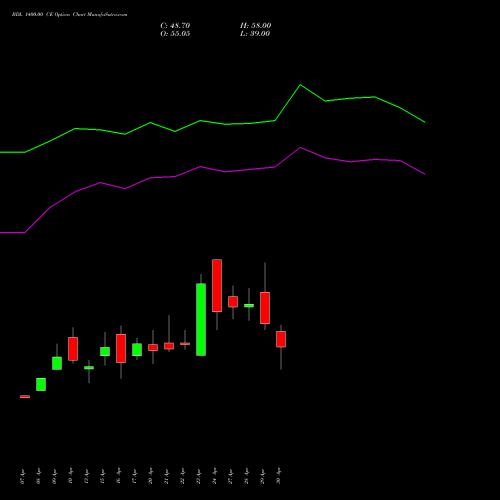Click the peak of the green line
This screenshot has width=500, height=500.
tap(300, 85)
